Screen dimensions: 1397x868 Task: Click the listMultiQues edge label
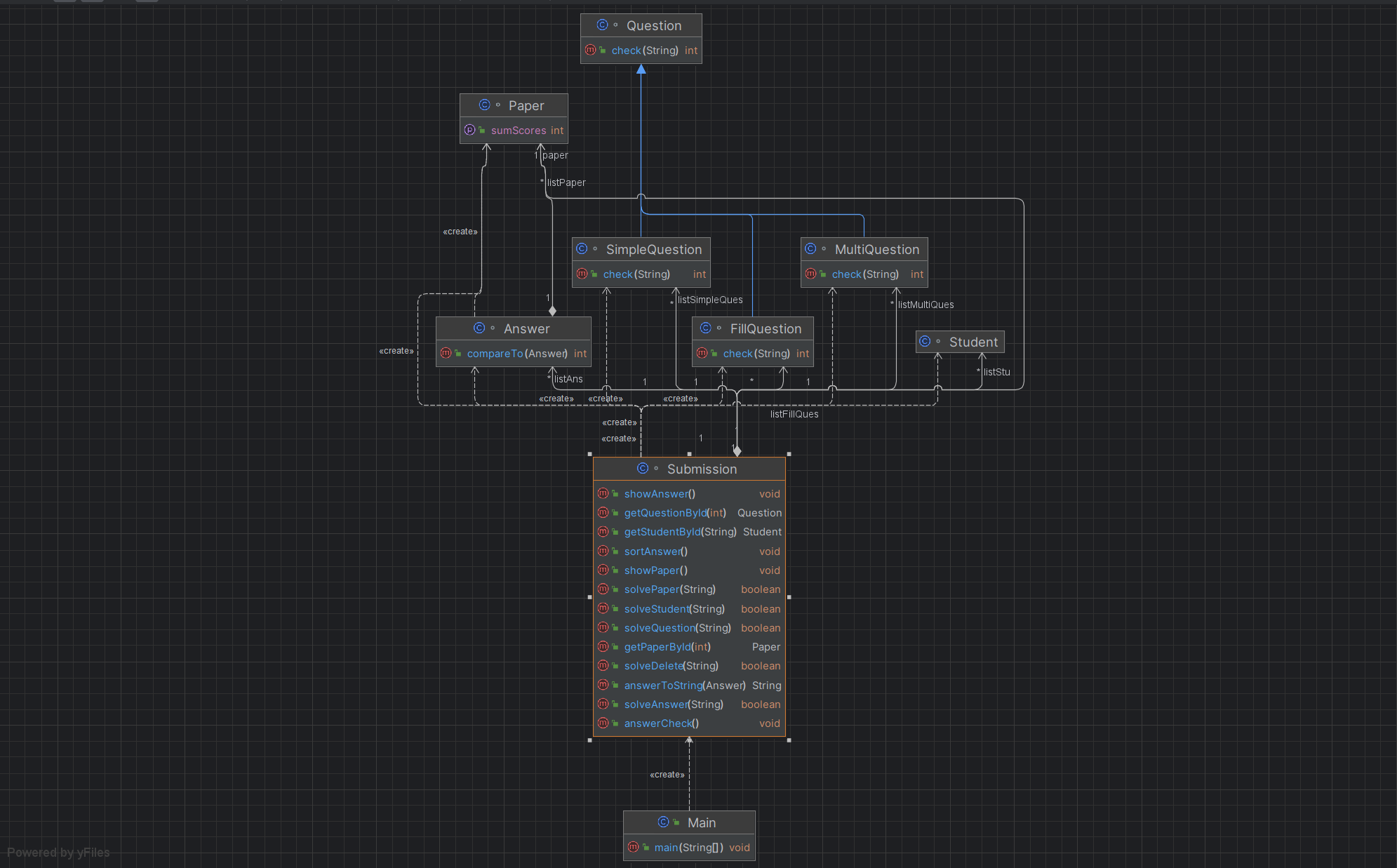(926, 305)
